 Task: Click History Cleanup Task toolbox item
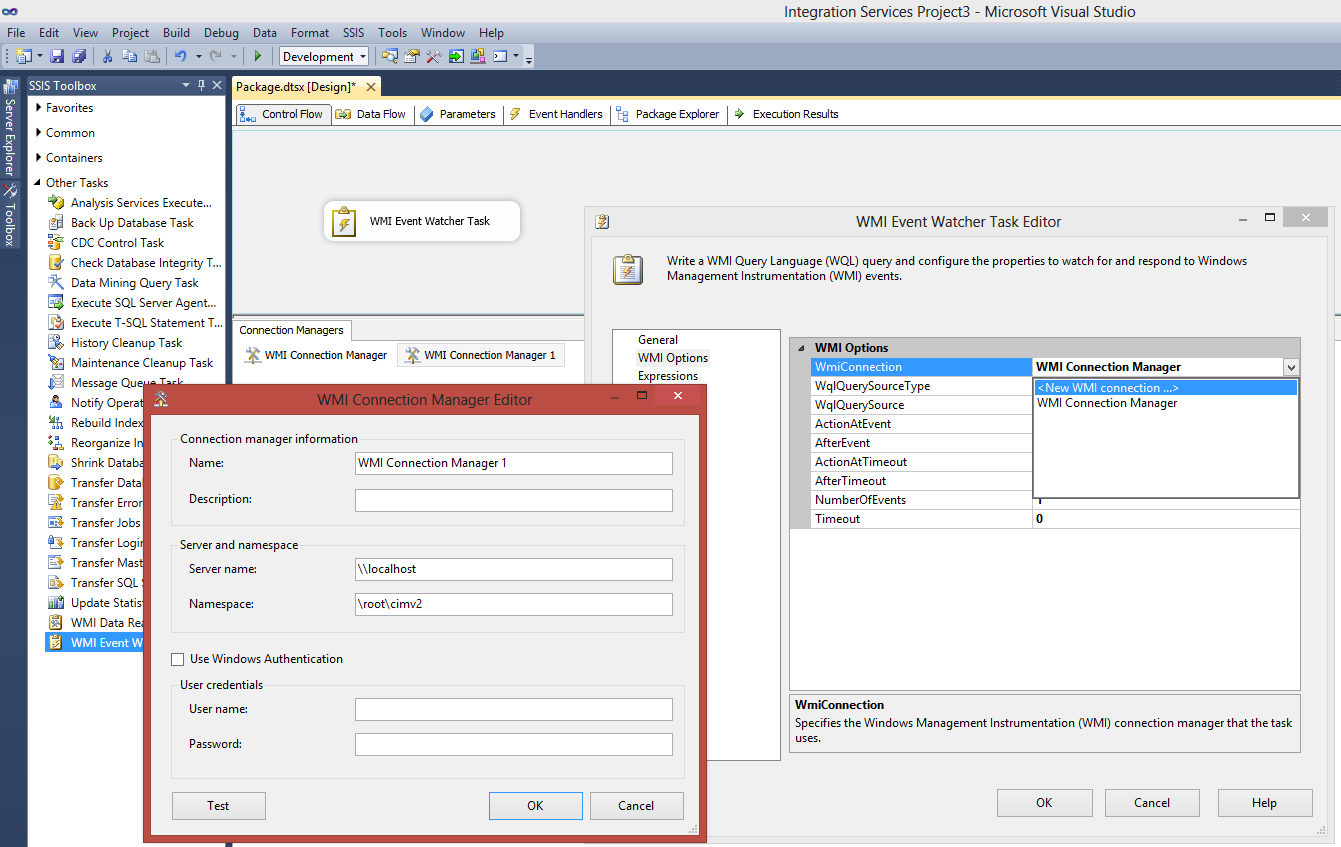pos(126,343)
